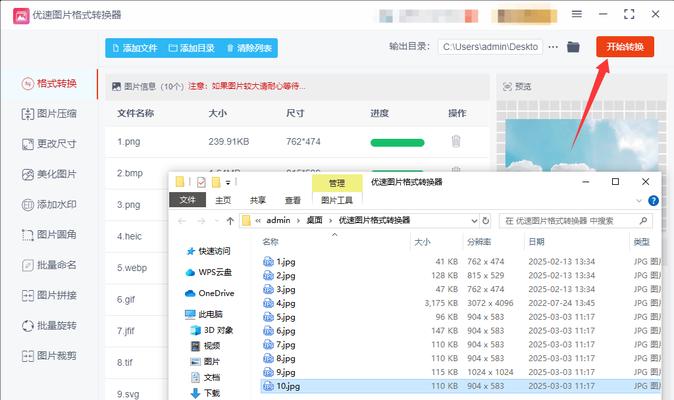Open the quick access toolbar customize dropdown

[x=228, y=183]
